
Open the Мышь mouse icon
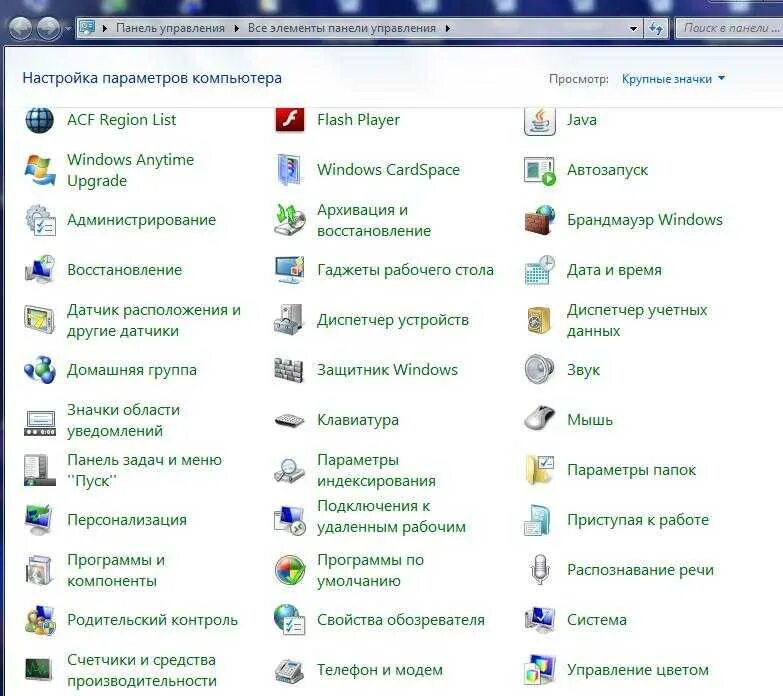click(539, 417)
